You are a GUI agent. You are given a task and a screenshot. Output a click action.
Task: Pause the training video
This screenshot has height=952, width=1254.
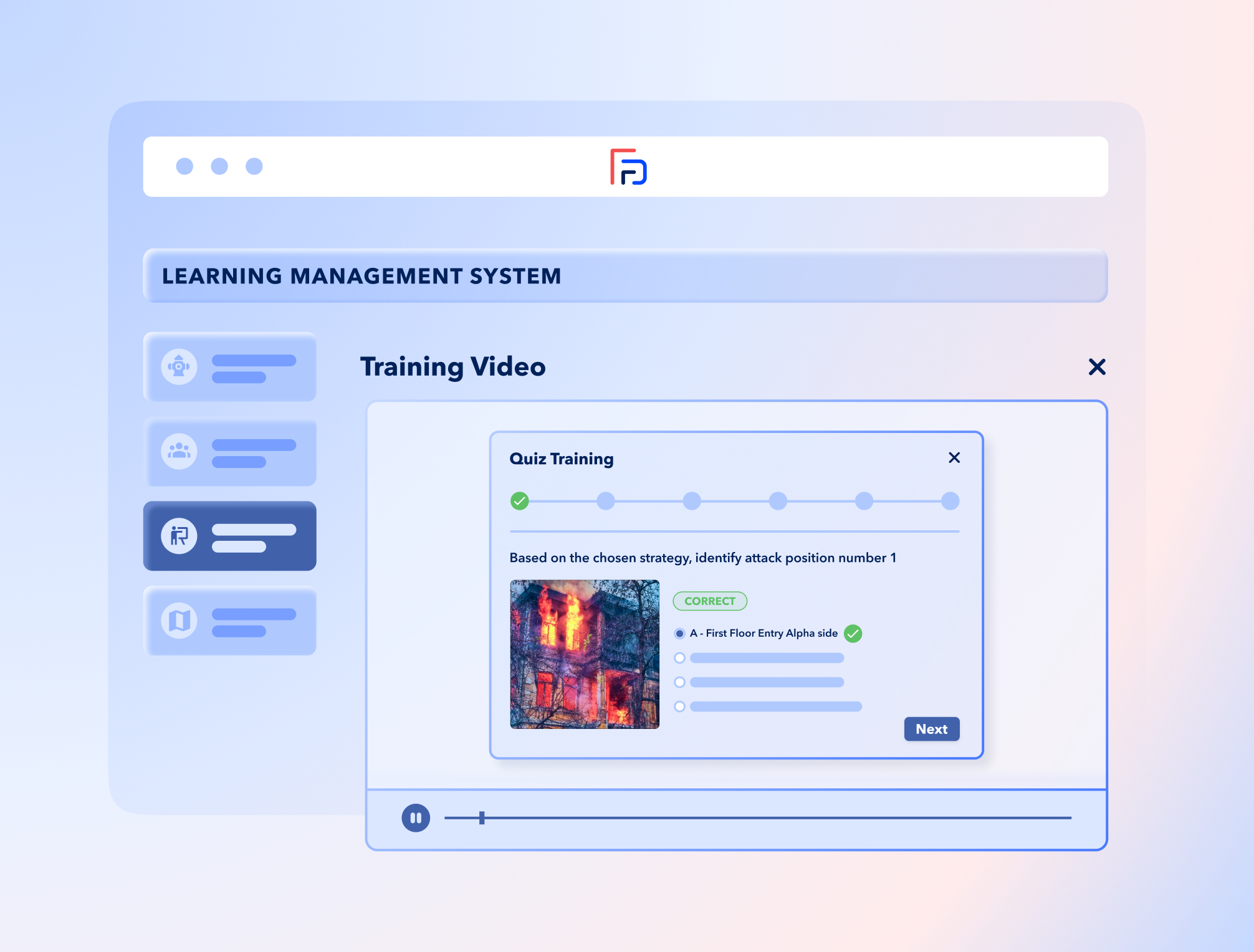416,817
